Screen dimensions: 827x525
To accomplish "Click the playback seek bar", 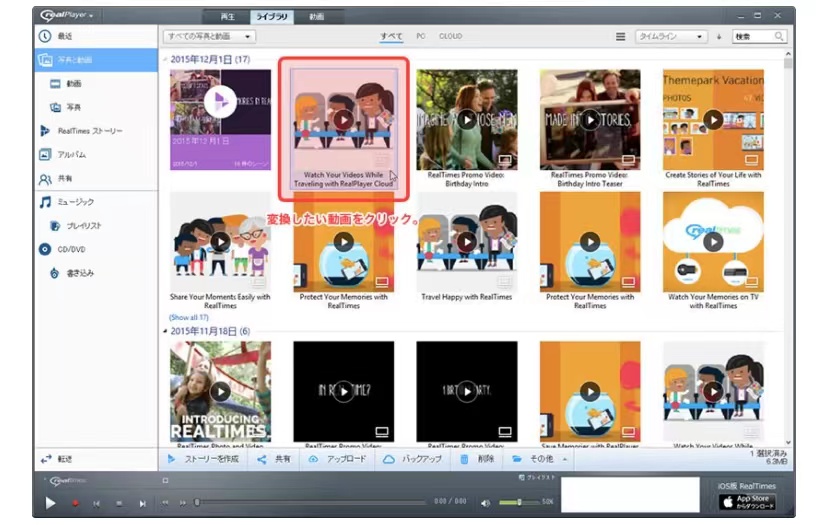I will tap(311, 502).
